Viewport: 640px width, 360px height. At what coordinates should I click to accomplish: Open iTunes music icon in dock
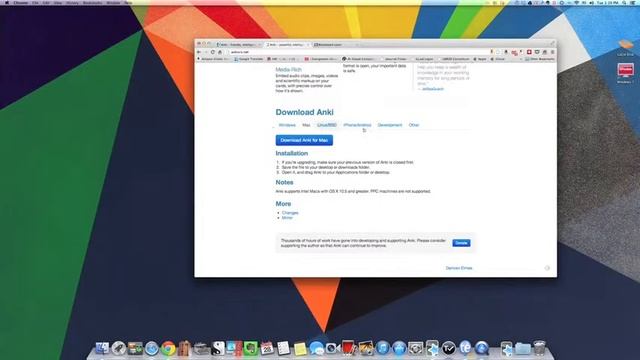[383, 348]
